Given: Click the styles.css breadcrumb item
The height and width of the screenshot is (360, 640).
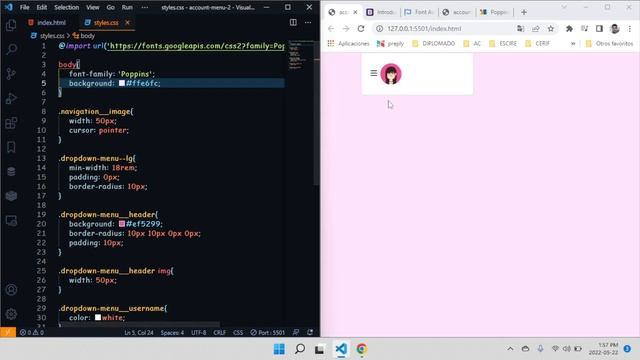Looking at the screenshot, I should click(48, 36).
